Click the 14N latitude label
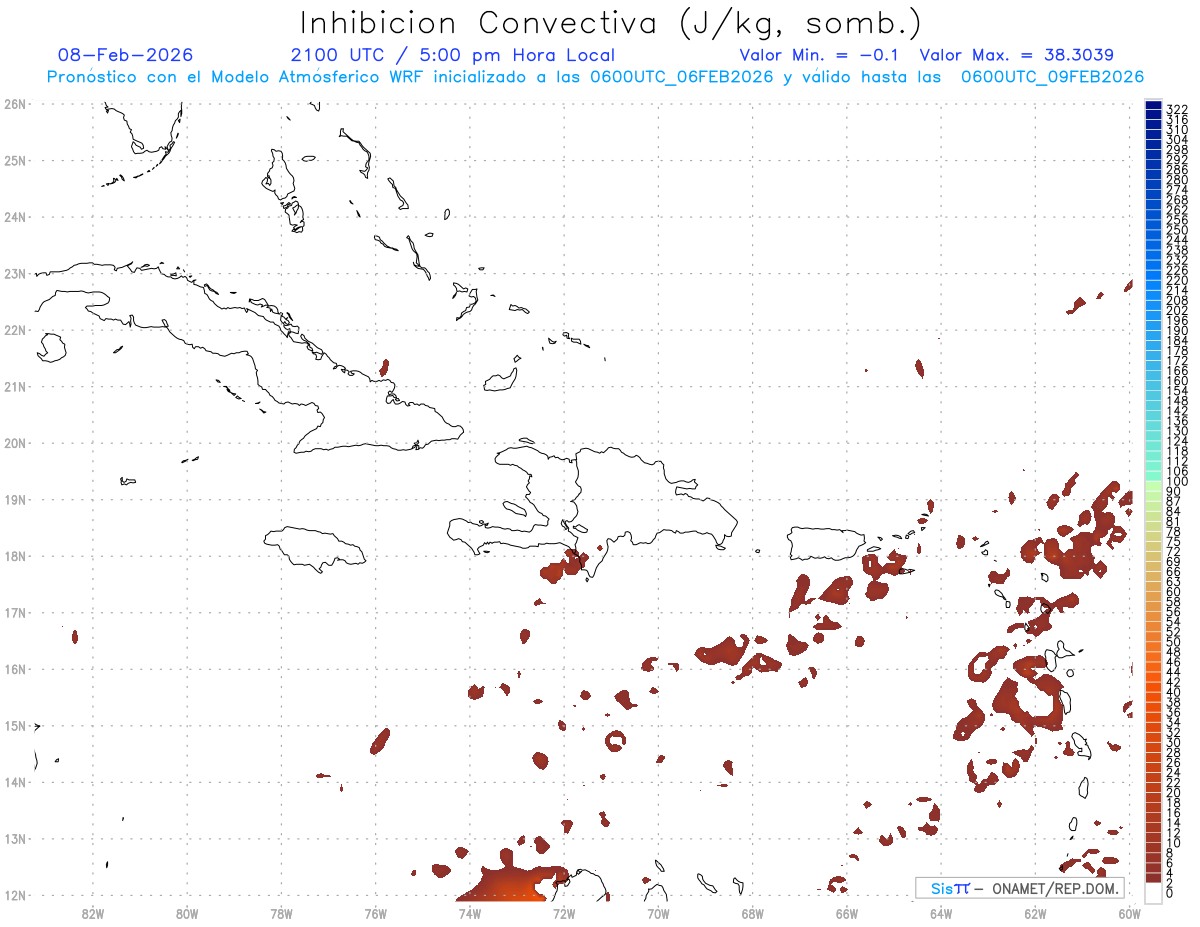 pyautogui.click(x=14, y=782)
